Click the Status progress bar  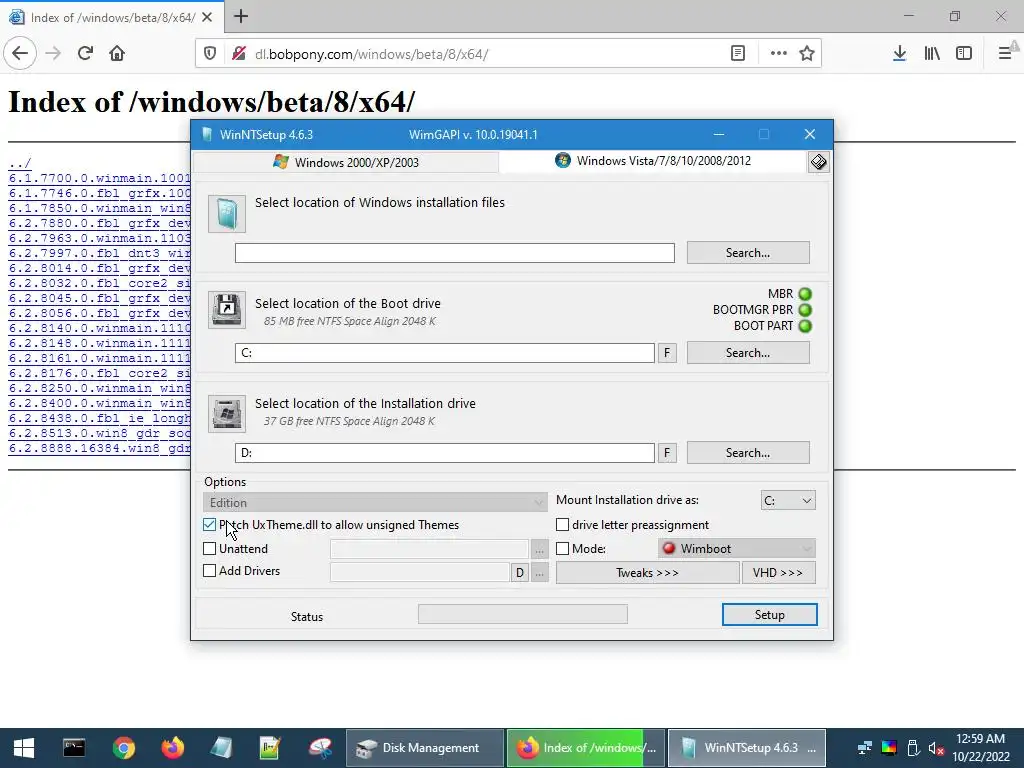[x=522, y=614]
